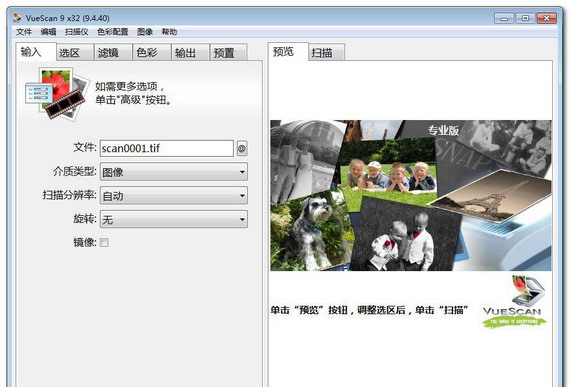Viewport: 570px width, 387px height.
Task: Open the 扫描分辨率 dropdown showing 自动
Action: [x=174, y=196]
